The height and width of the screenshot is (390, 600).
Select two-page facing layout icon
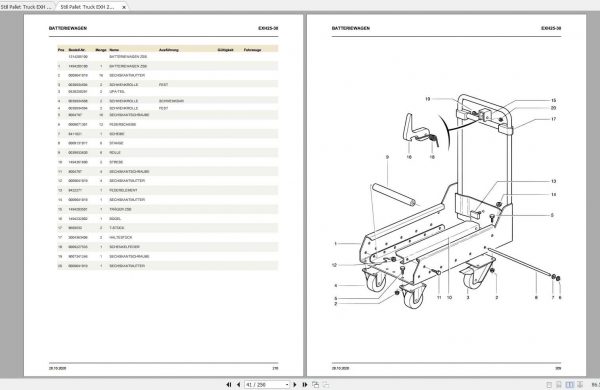569,385
